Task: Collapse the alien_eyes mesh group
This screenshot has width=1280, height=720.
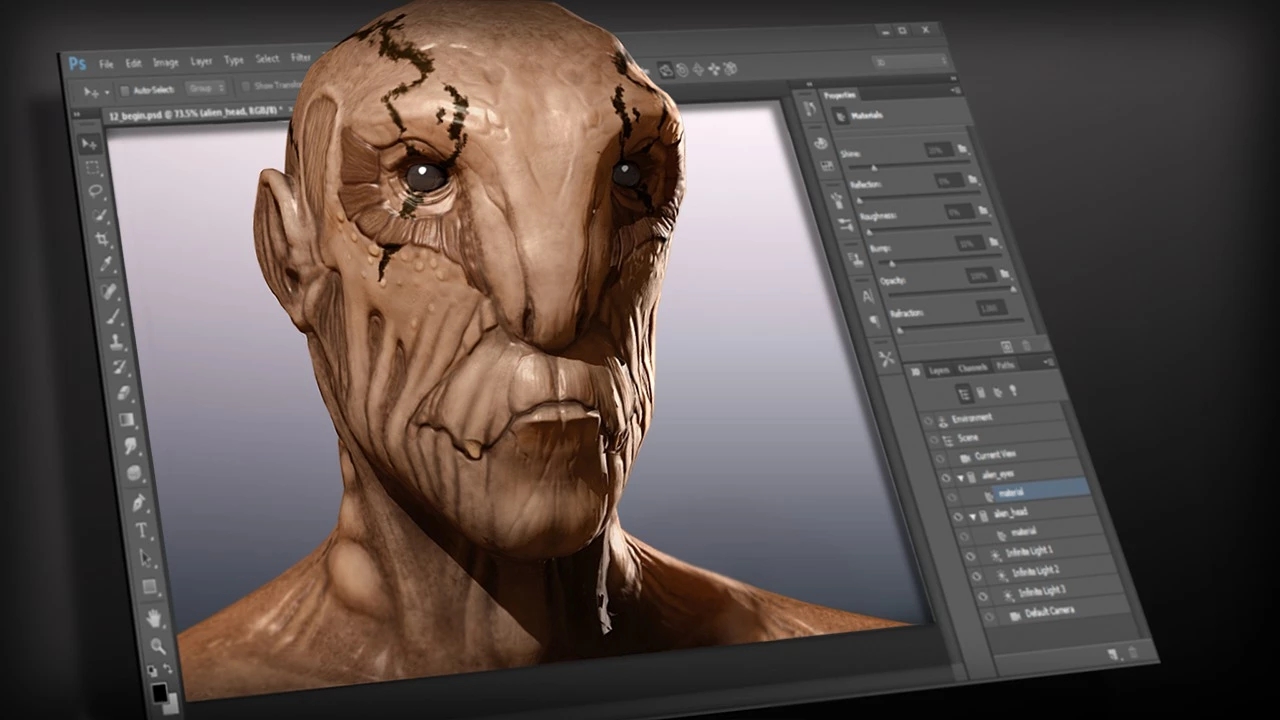Action: [961, 478]
